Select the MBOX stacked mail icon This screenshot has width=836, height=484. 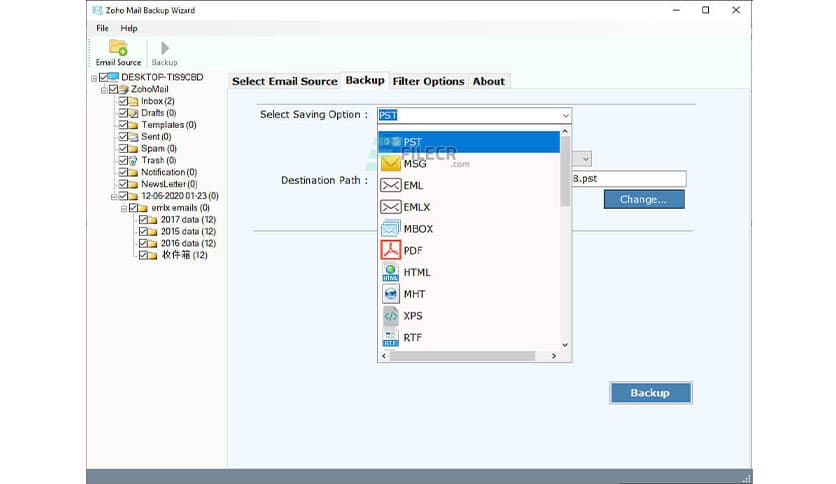pyautogui.click(x=390, y=229)
